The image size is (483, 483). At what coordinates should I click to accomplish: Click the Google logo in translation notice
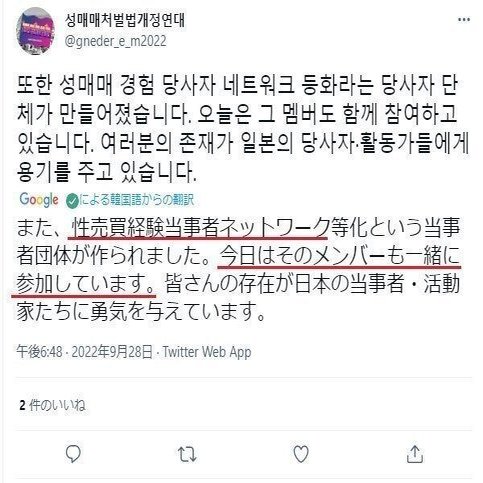[x=39, y=200]
